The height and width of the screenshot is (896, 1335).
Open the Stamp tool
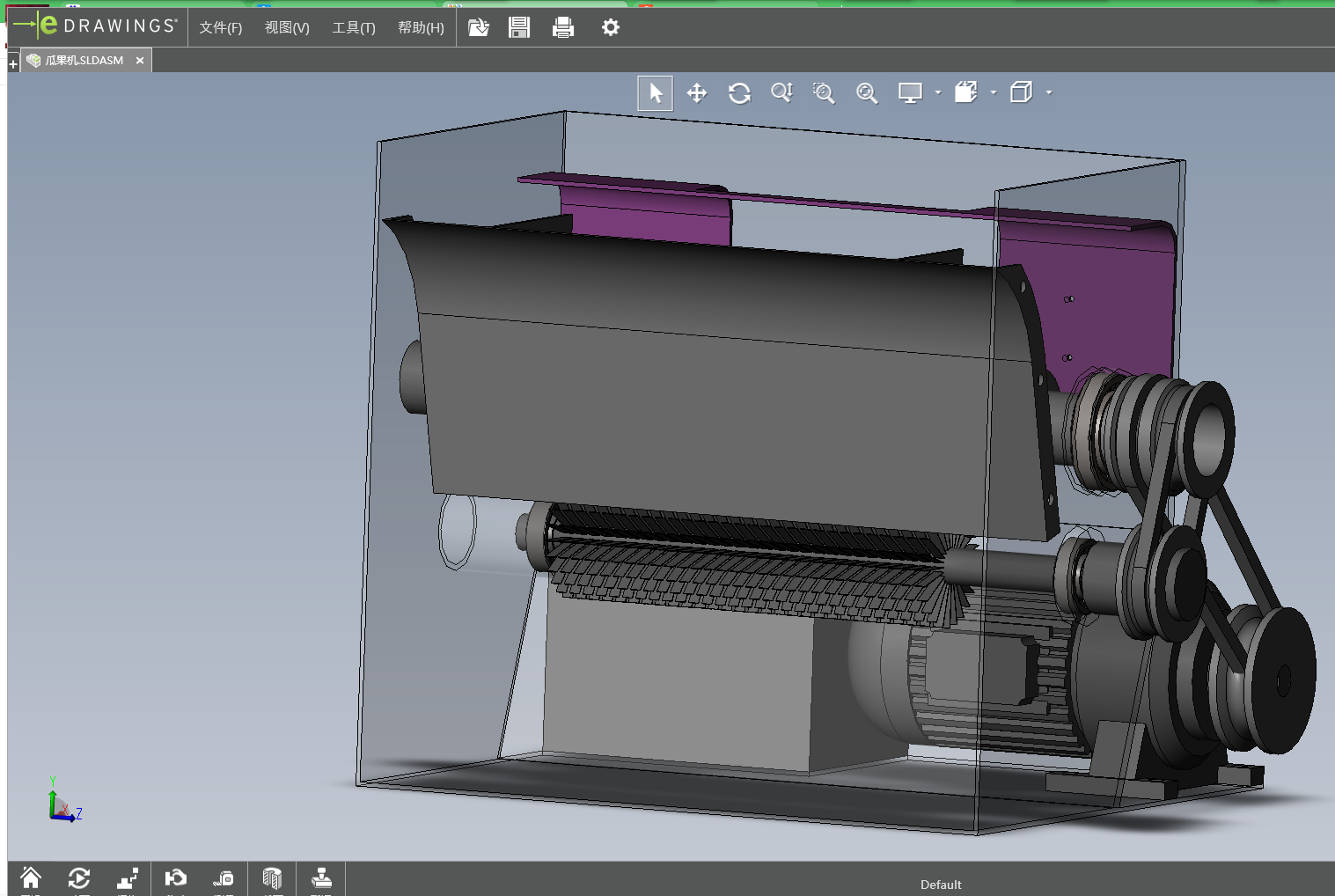(x=321, y=878)
